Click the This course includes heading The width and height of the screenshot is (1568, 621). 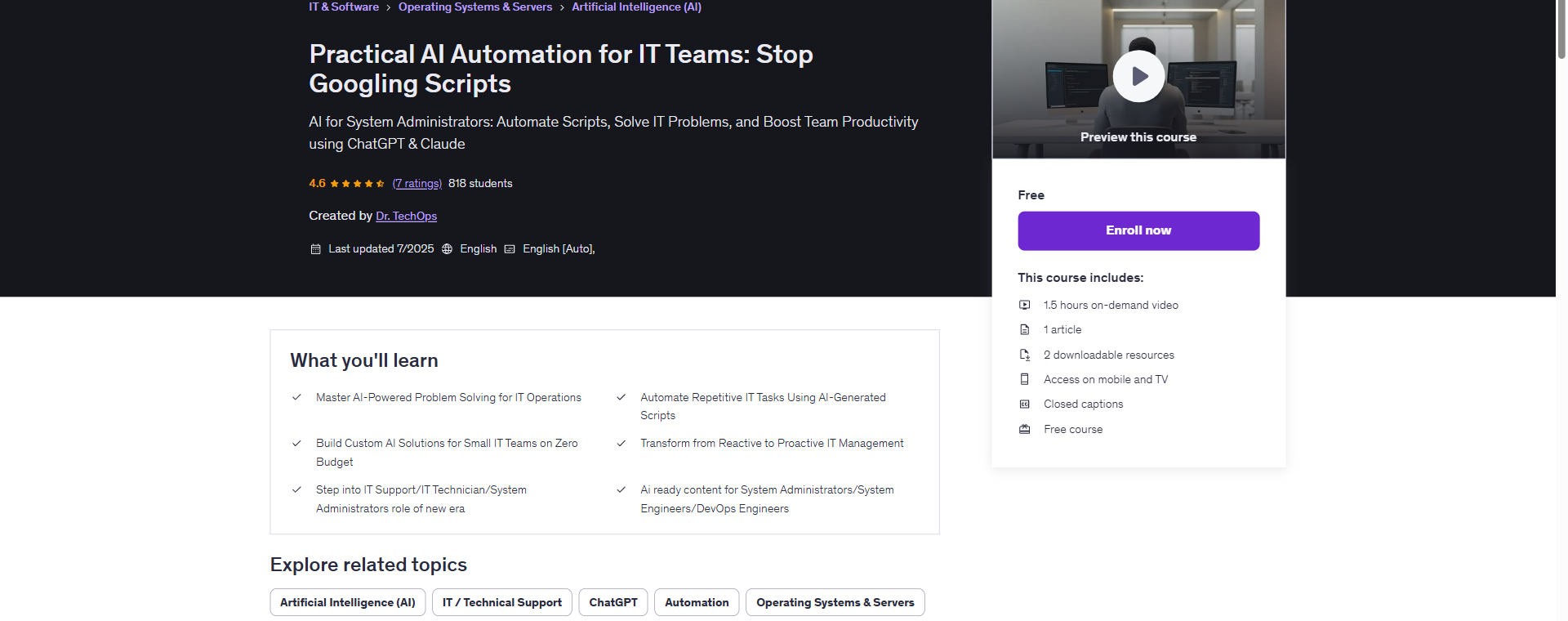(x=1080, y=278)
